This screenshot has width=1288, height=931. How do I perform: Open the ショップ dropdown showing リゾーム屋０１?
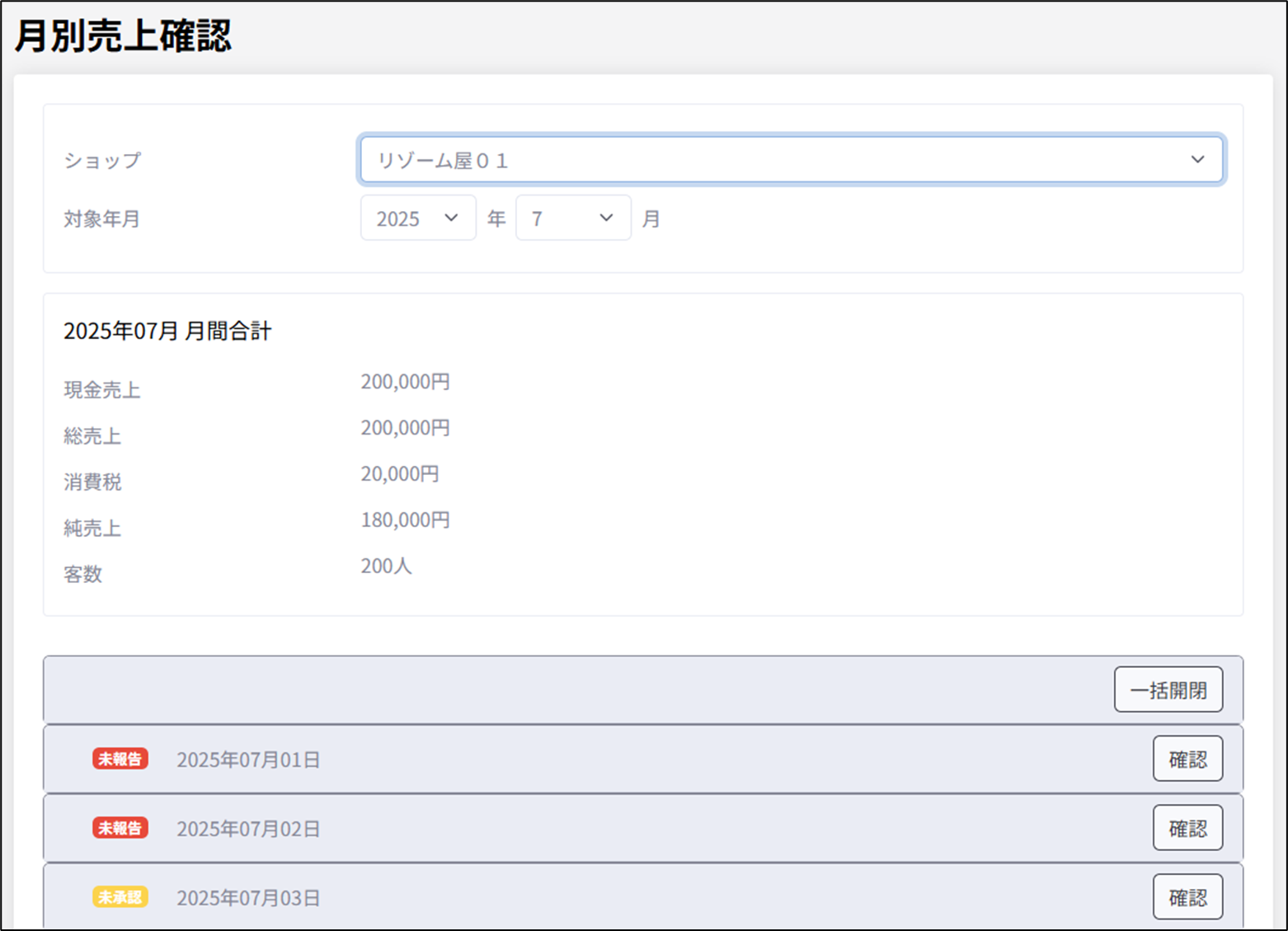coord(791,160)
